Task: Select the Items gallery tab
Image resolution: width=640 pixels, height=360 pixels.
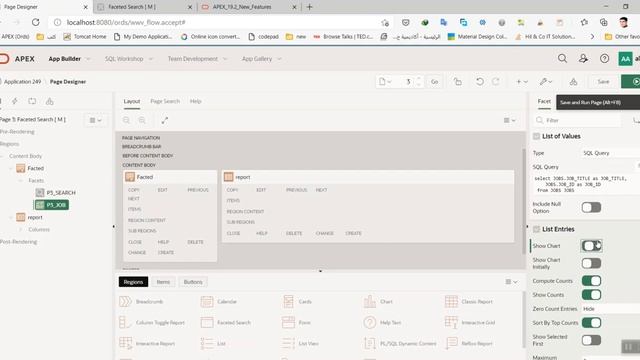Action: point(163,282)
